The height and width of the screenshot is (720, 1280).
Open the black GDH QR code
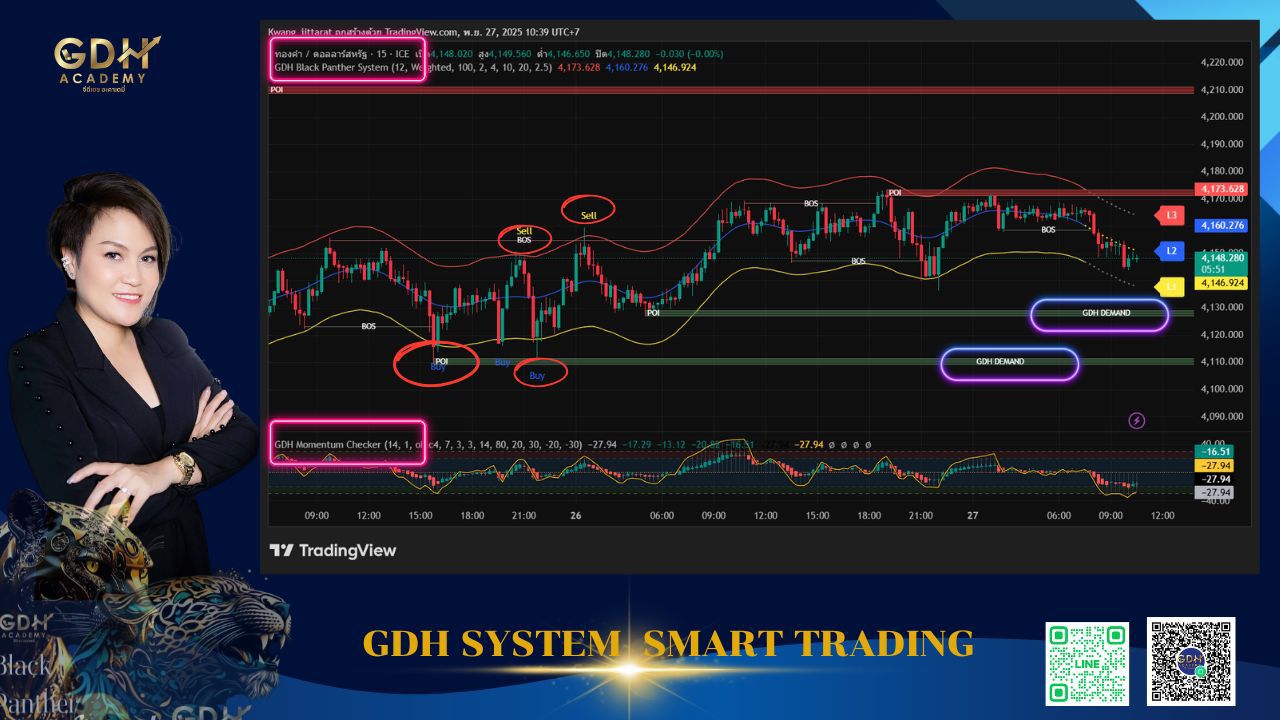tap(1191, 661)
